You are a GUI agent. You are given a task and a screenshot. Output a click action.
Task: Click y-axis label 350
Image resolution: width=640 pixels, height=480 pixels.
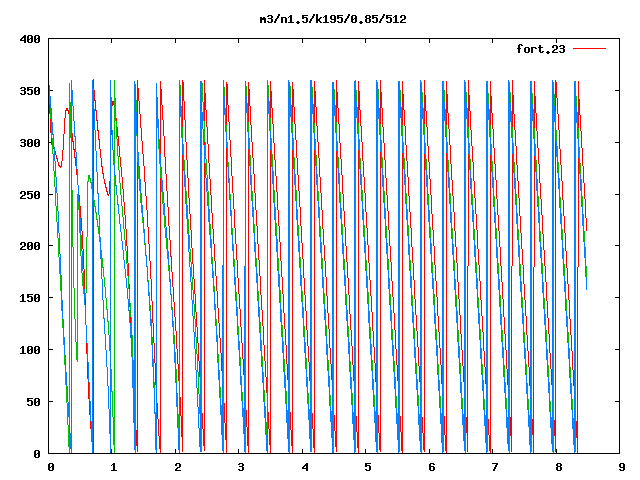pyautogui.click(x=30, y=91)
